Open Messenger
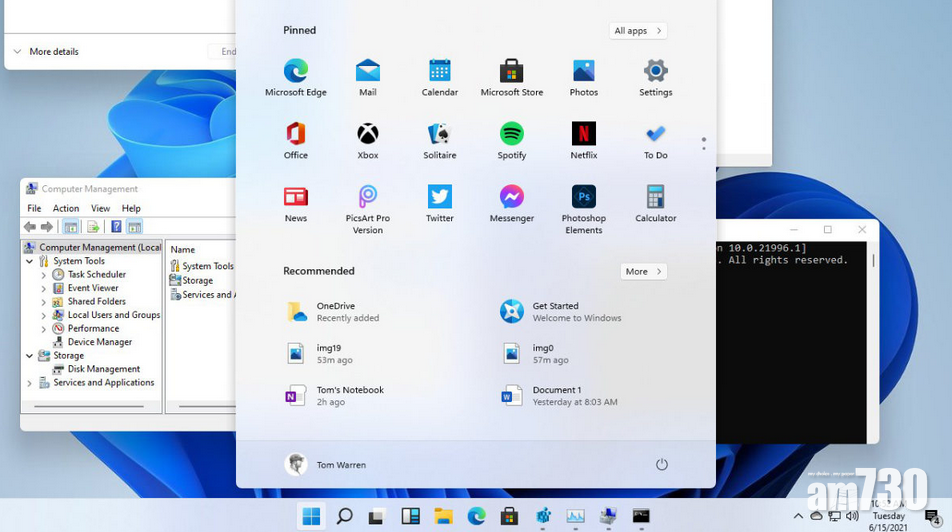The image size is (952, 532). (x=511, y=204)
